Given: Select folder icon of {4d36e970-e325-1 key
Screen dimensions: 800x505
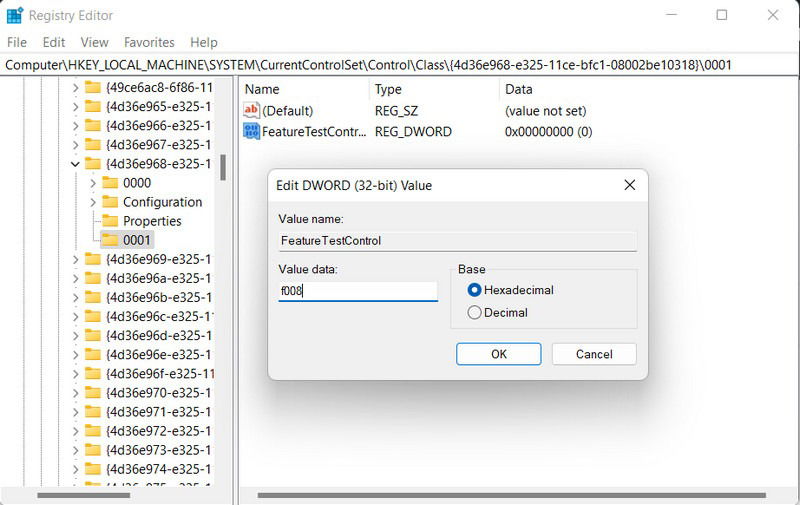Looking at the screenshot, I should [x=92, y=393].
